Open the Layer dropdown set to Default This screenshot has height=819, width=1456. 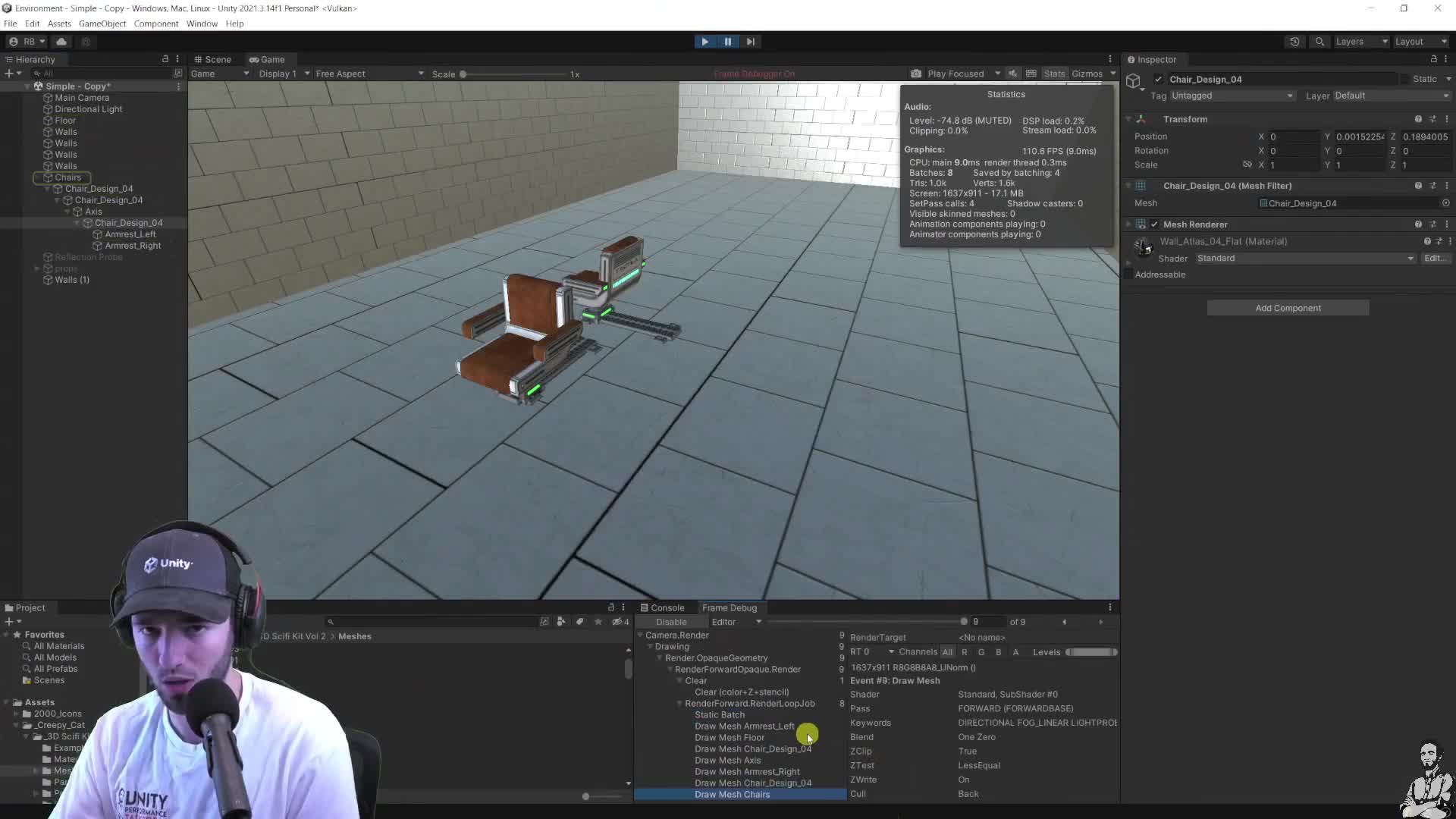pos(1390,96)
